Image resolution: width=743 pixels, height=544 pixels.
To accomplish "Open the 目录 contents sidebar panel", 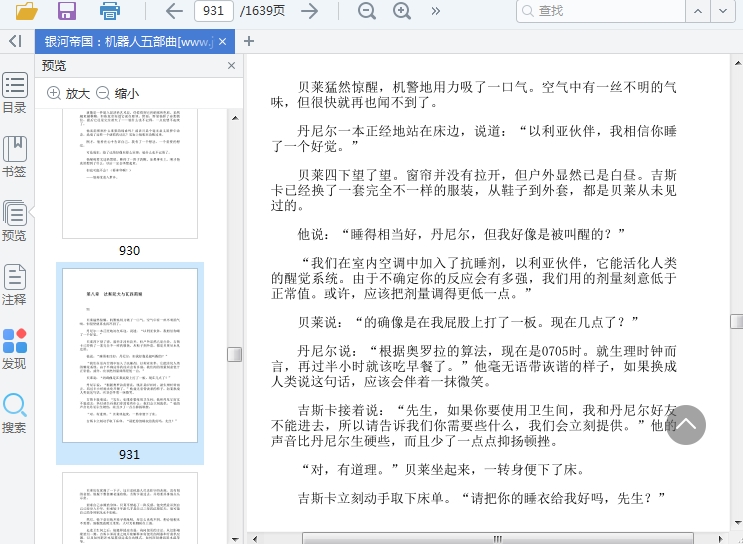I will [x=14, y=94].
